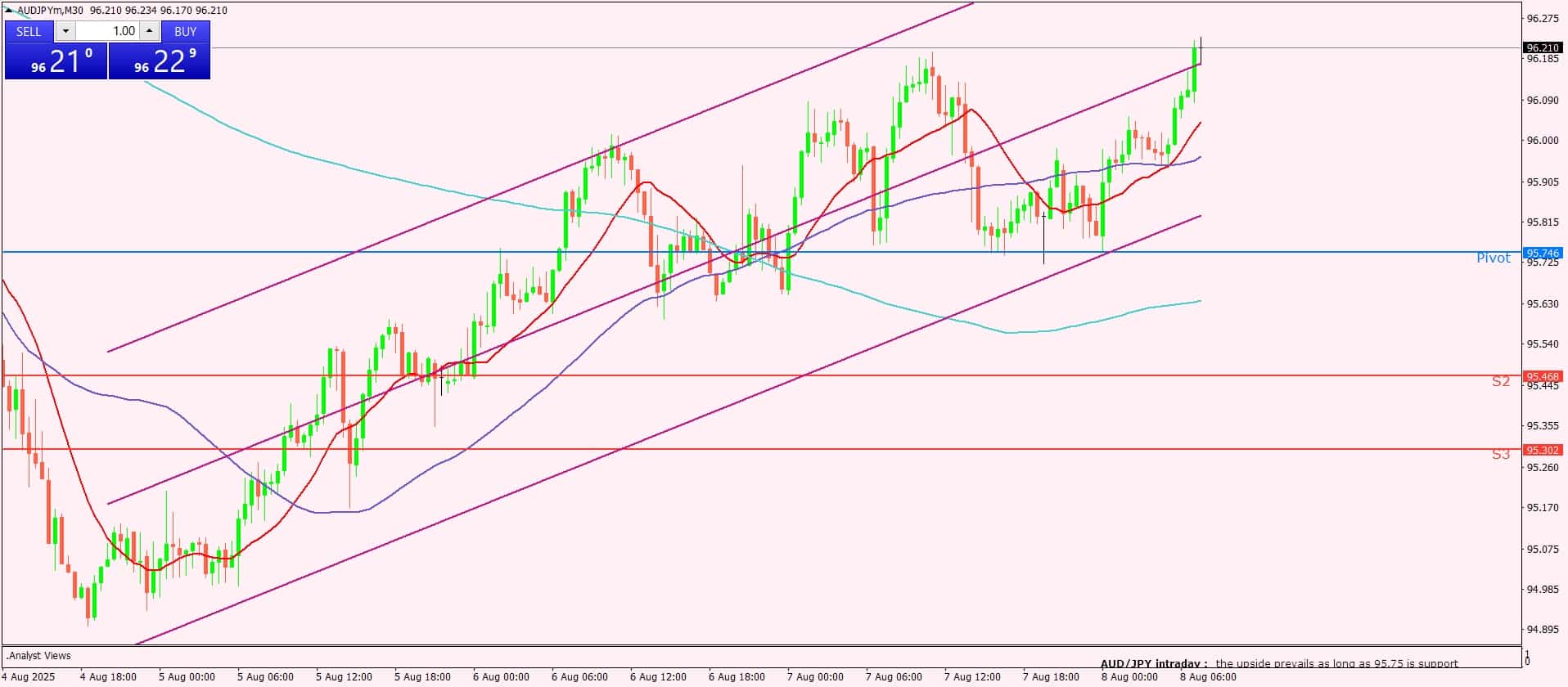This screenshot has width=1568, height=687.
Task: Click 95.170 on the price axis
Action: (x=1543, y=507)
